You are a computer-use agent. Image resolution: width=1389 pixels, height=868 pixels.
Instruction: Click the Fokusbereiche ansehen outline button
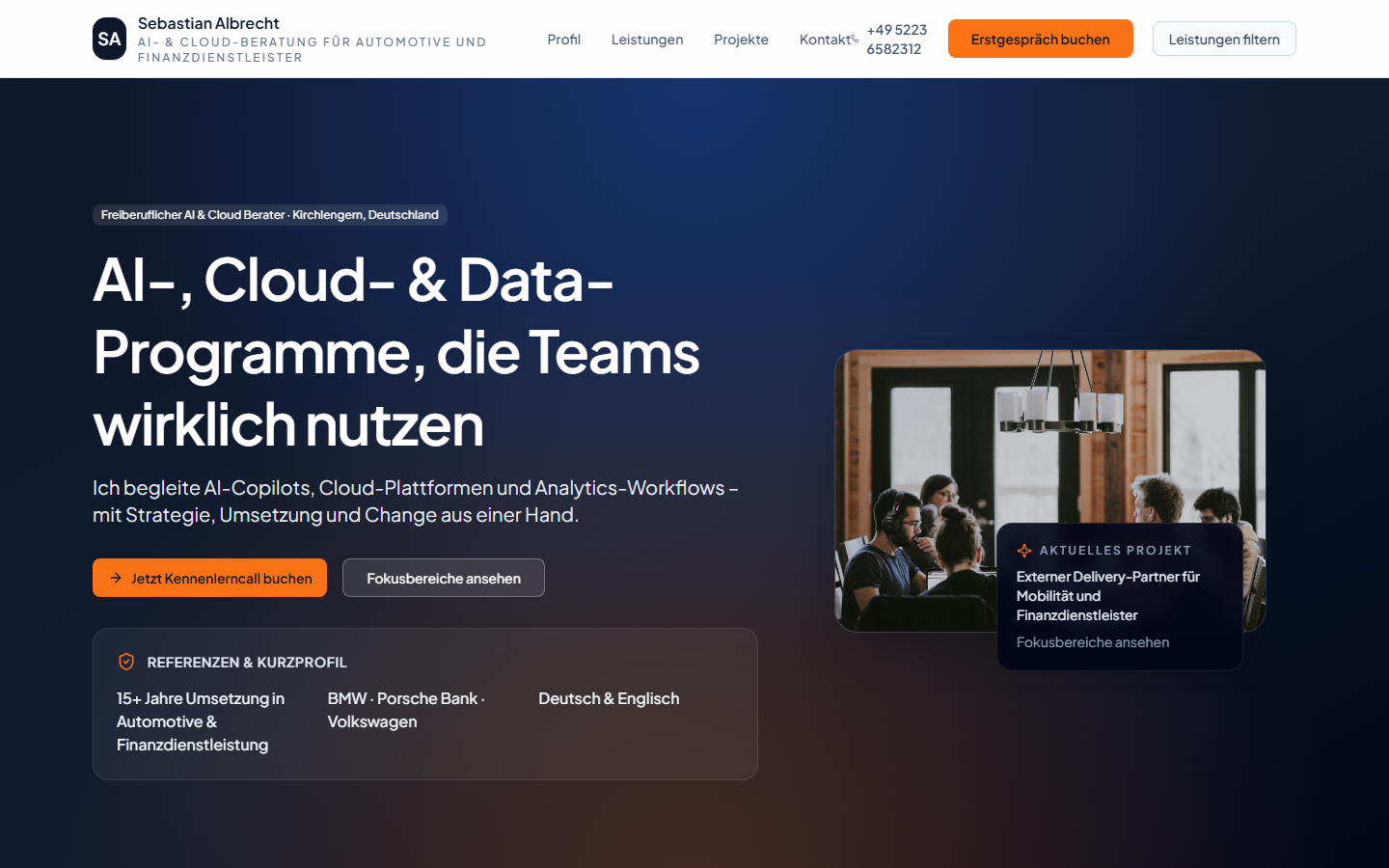(444, 578)
